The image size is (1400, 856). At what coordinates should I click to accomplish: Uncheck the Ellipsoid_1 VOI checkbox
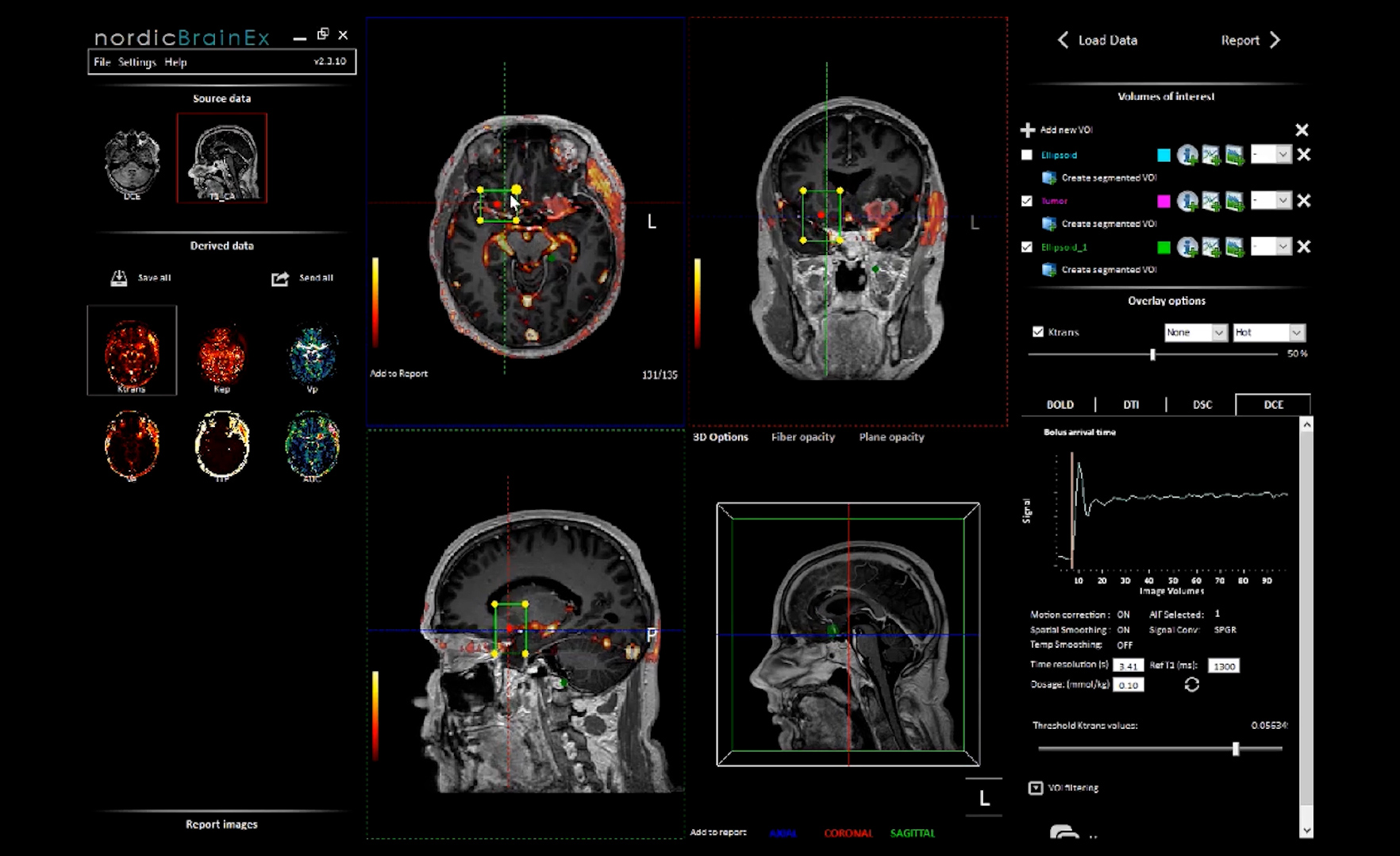click(x=1027, y=247)
